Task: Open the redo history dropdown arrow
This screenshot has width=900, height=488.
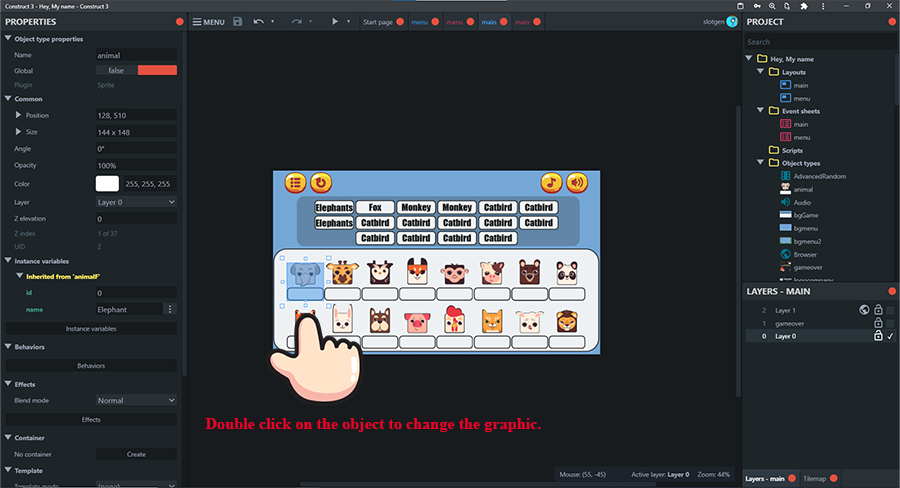Action: tap(311, 21)
